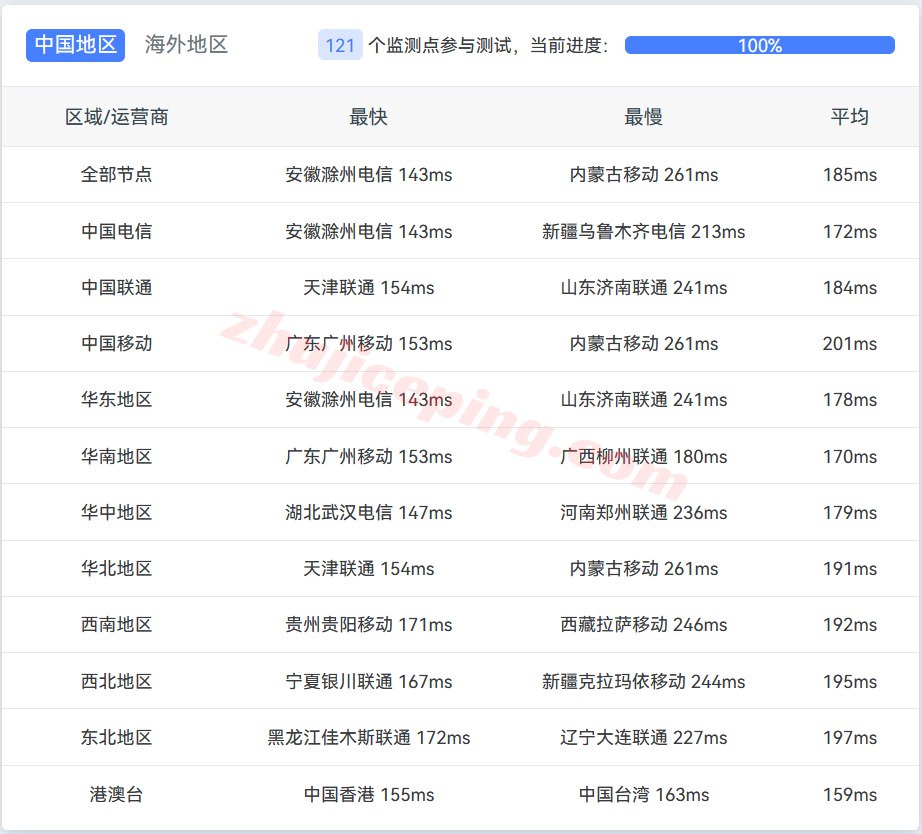The height and width of the screenshot is (834, 922).
Task: Select the 西南地区 row label
Action: (116, 625)
